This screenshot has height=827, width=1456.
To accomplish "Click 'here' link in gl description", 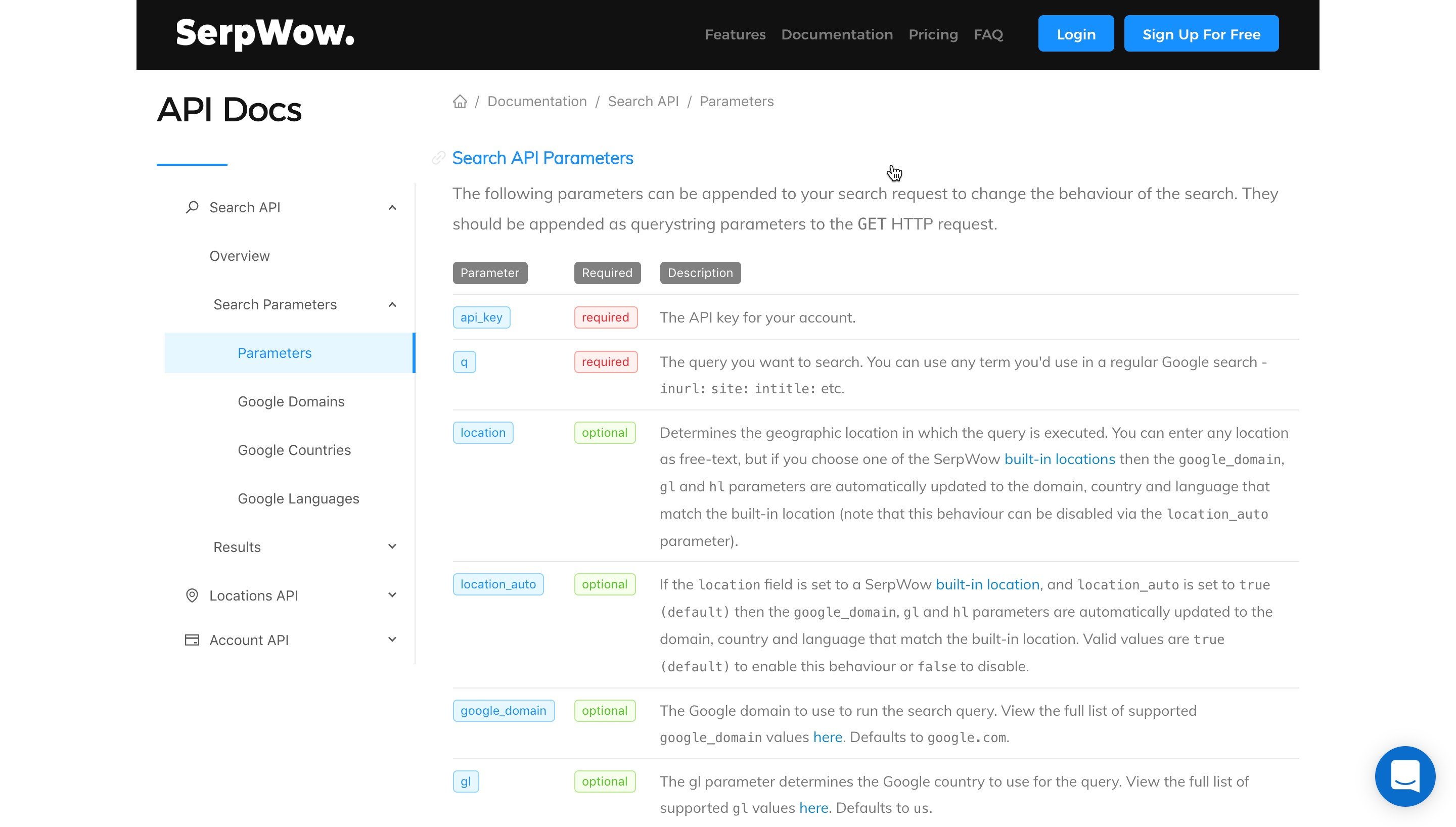I will [814, 808].
